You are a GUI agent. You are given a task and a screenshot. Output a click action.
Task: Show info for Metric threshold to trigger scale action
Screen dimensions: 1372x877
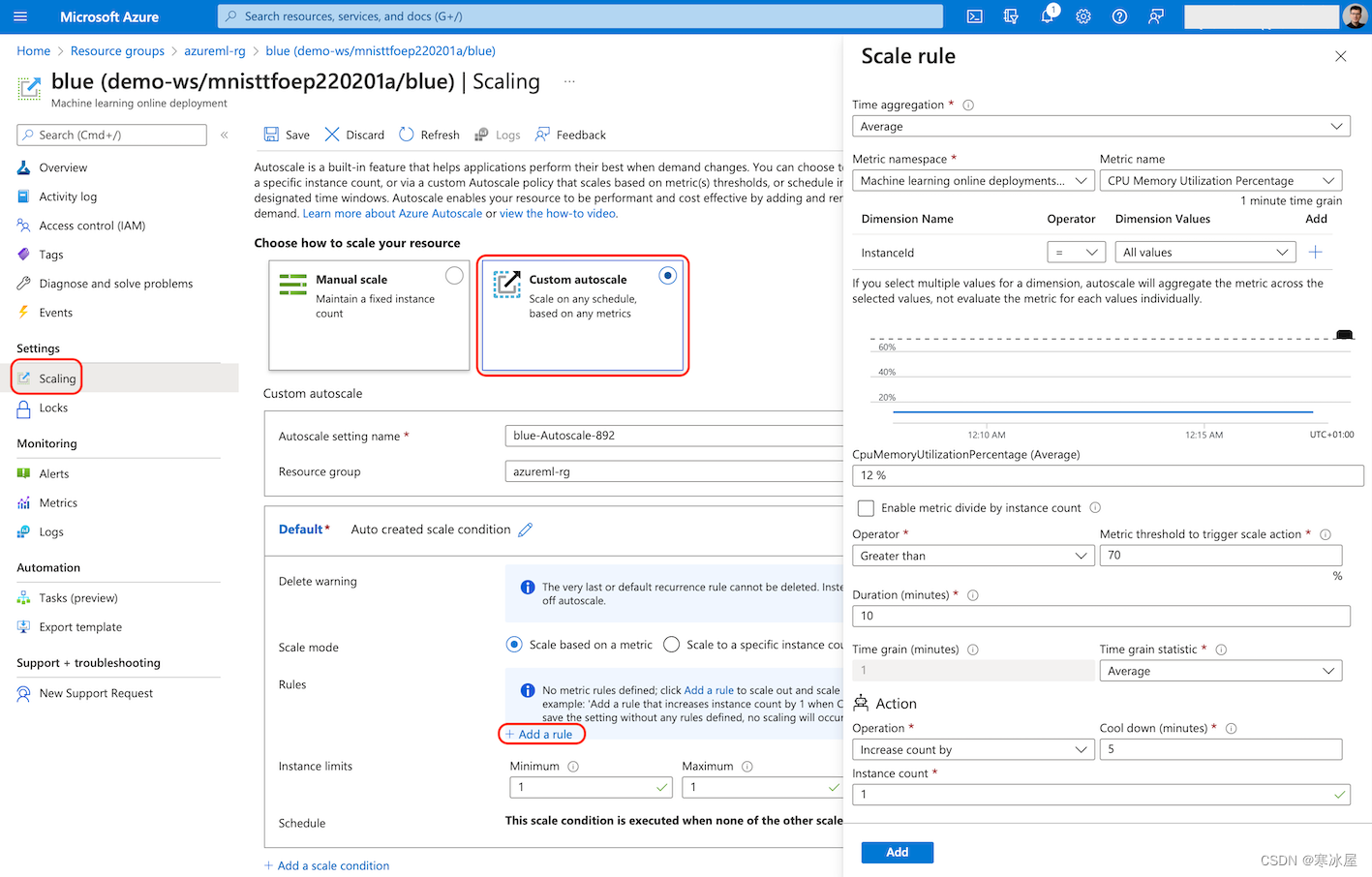click(x=1326, y=534)
